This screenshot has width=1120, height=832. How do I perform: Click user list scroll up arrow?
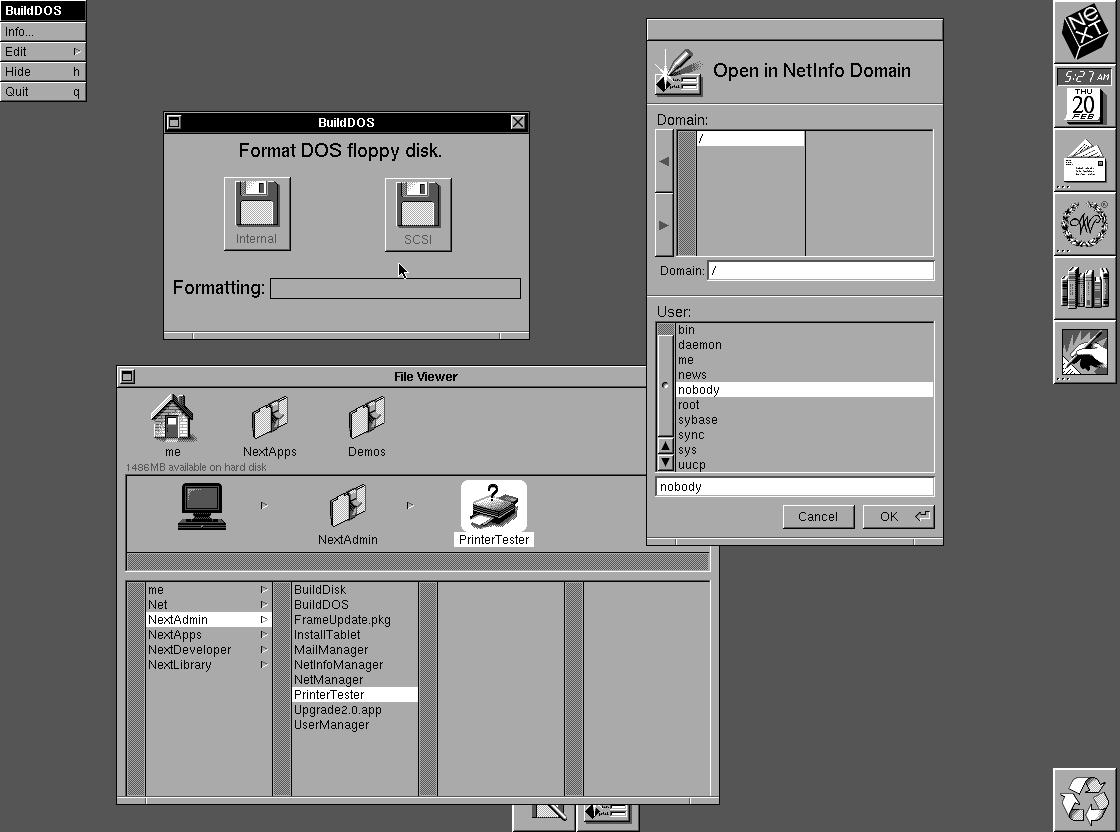pos(666,447)
